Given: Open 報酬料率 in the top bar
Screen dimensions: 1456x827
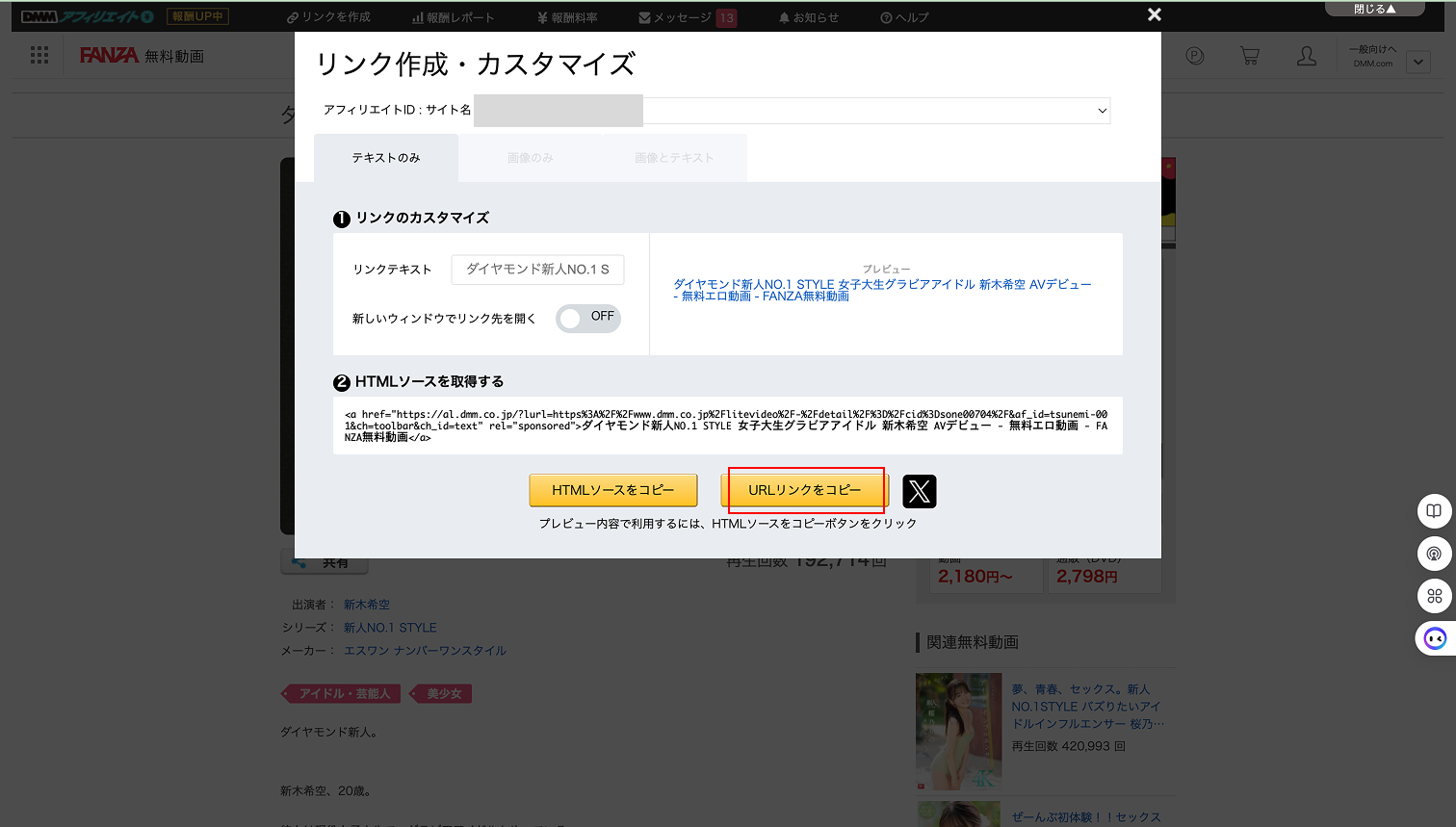Looking at the screenshot, I should [x=567, y=17].
